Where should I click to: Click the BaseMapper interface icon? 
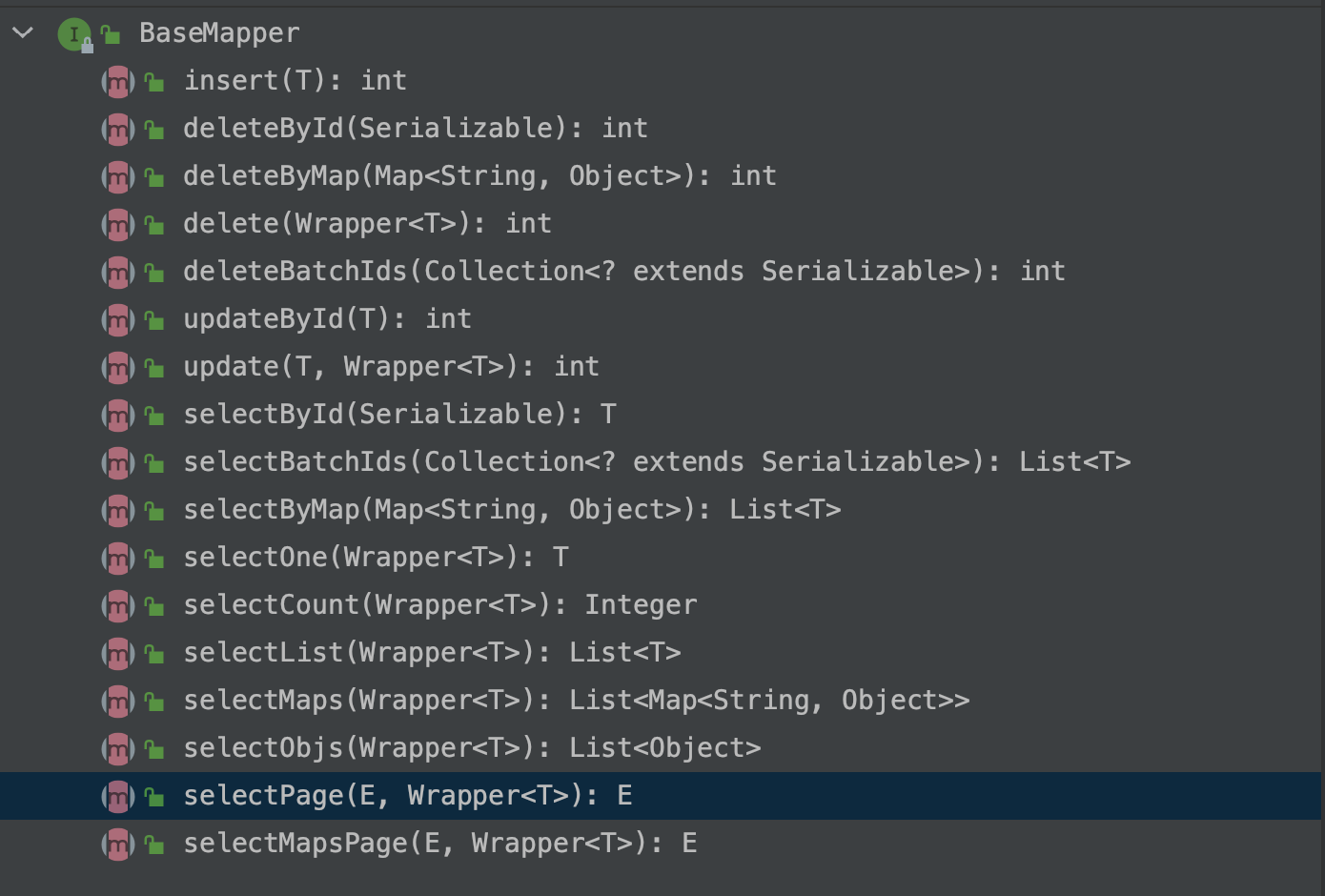click(73, 34)
